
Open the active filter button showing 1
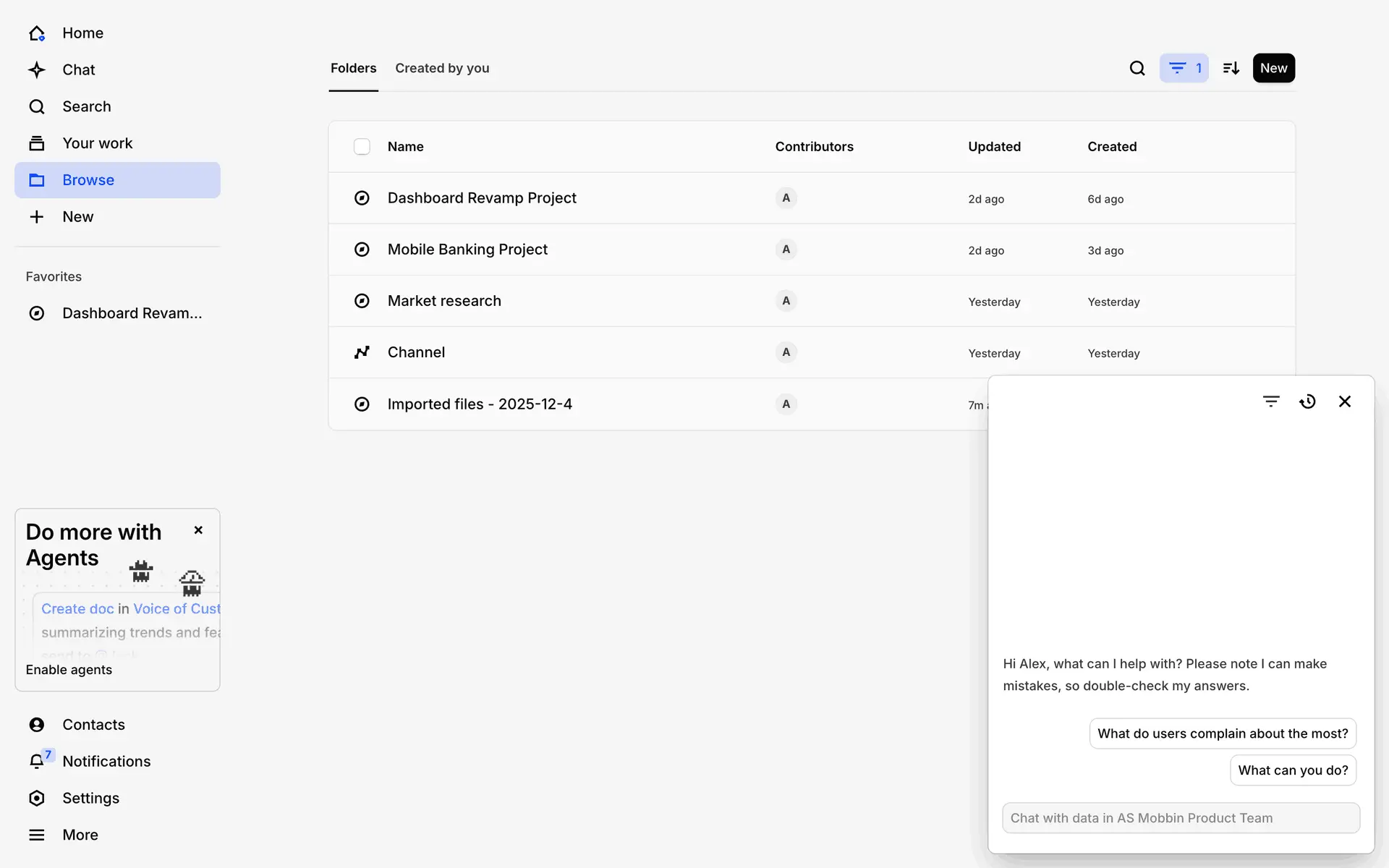pyautogui.click(x=1184, y=68)
